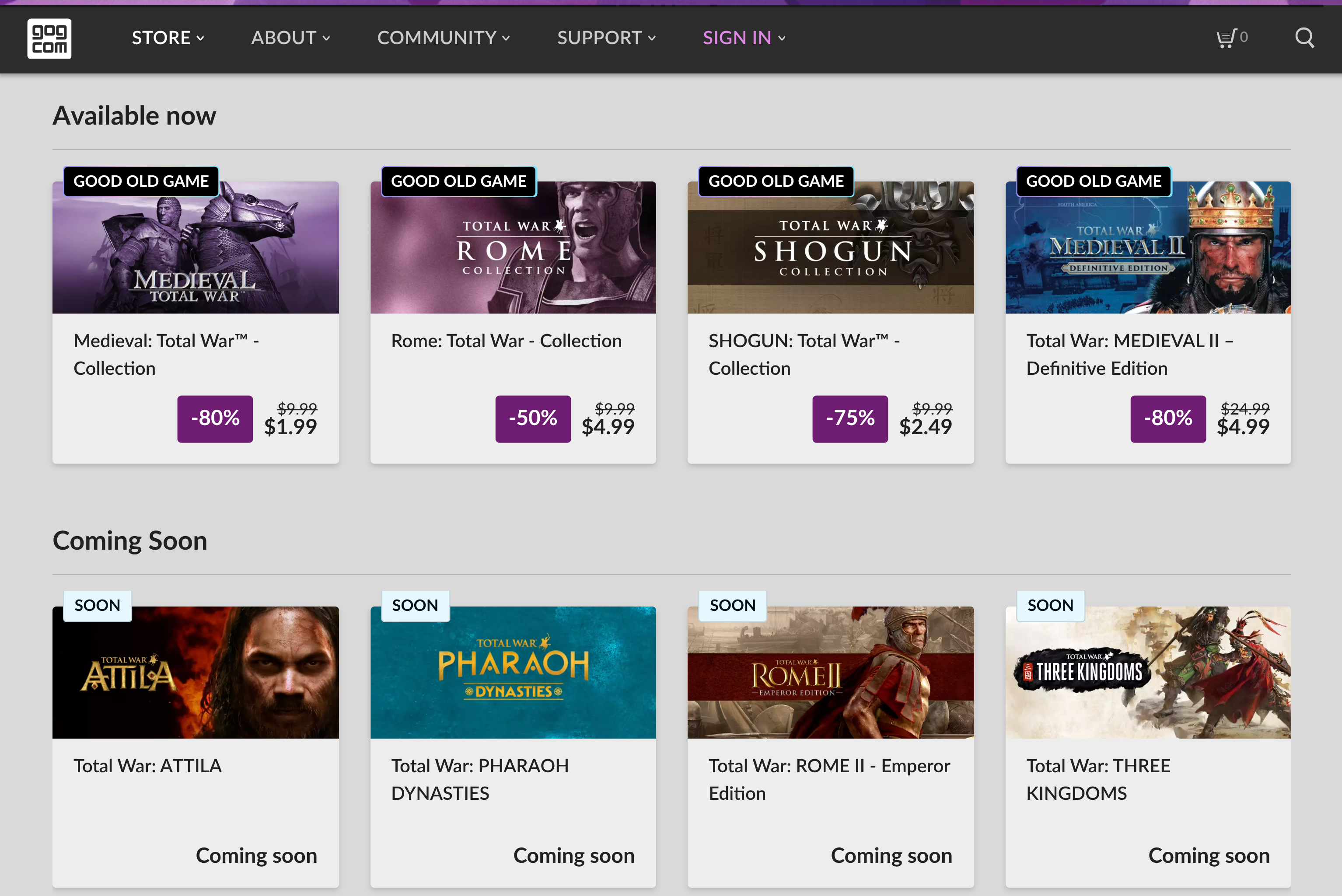This screenshot has width=1342, height=896.
Task: Open the COMMUNITY menu
Action: click(443, 38)
